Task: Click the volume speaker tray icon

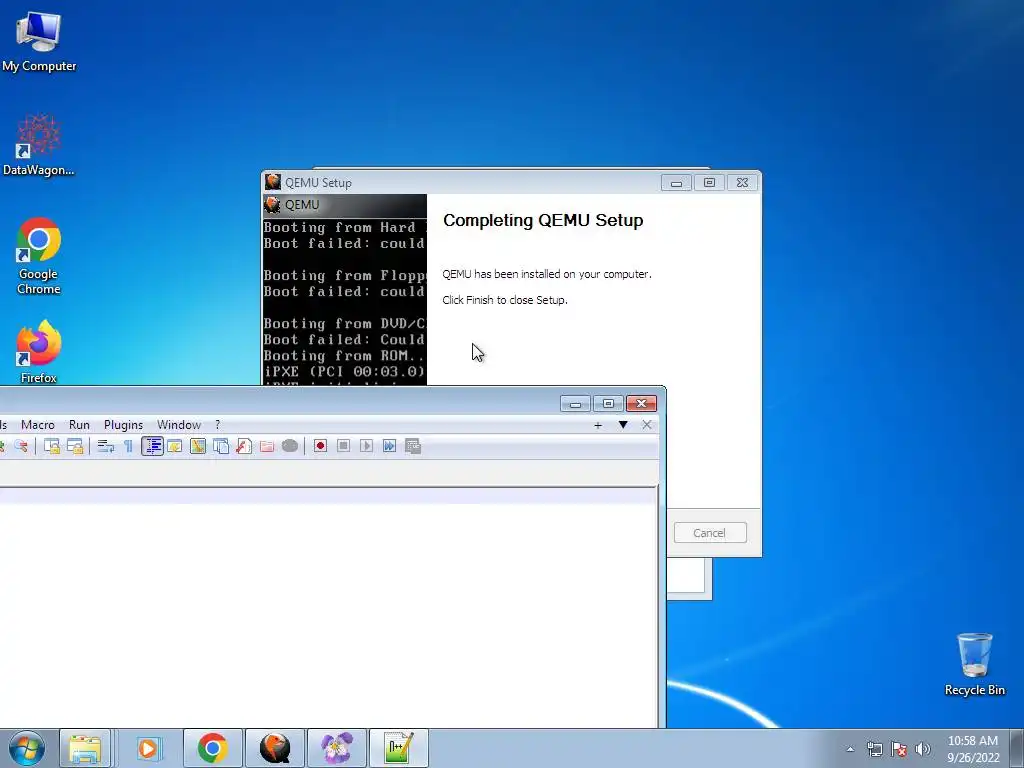Action: pos(923,749)
